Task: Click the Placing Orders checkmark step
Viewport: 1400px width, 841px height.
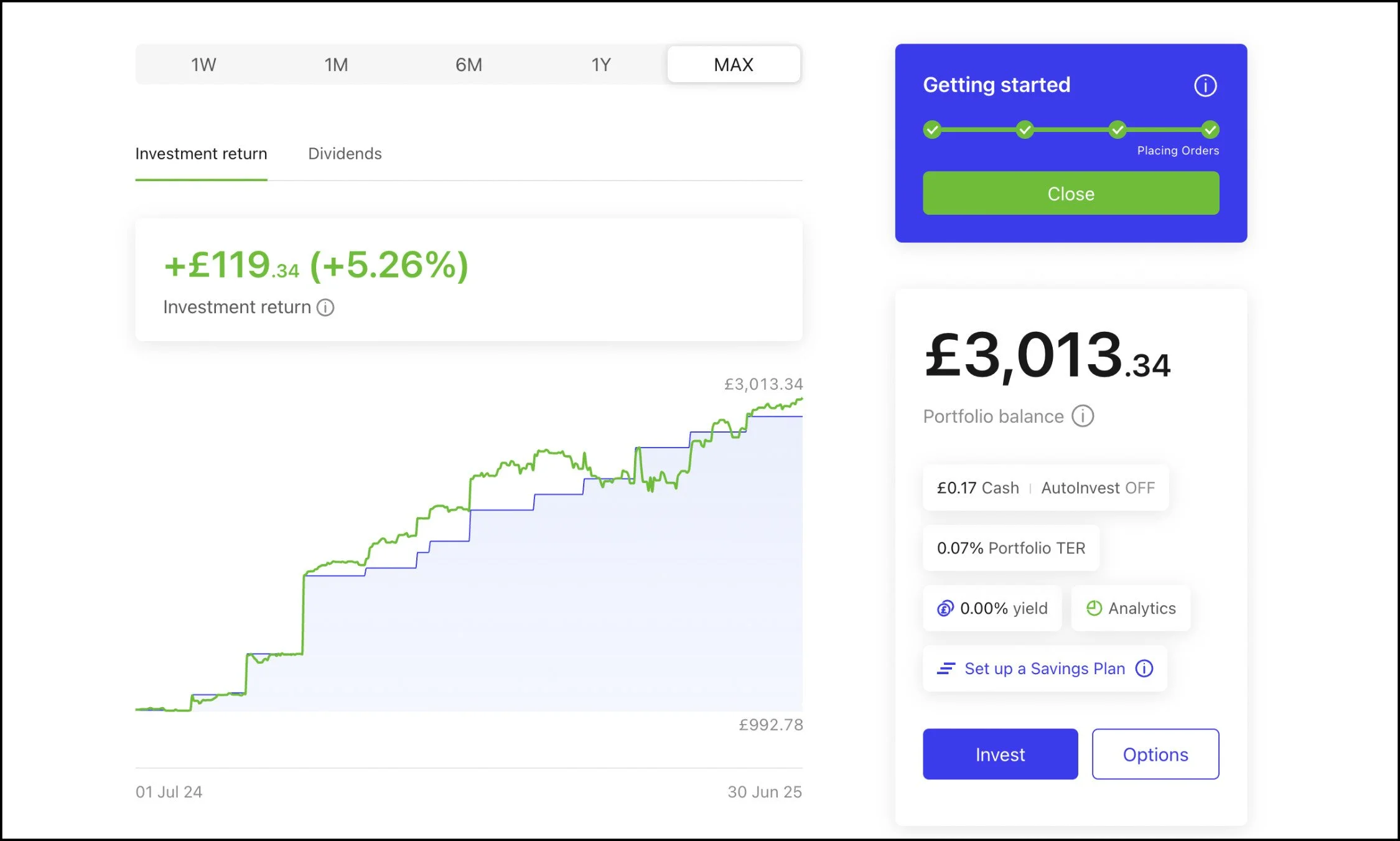Action: 1210,129
